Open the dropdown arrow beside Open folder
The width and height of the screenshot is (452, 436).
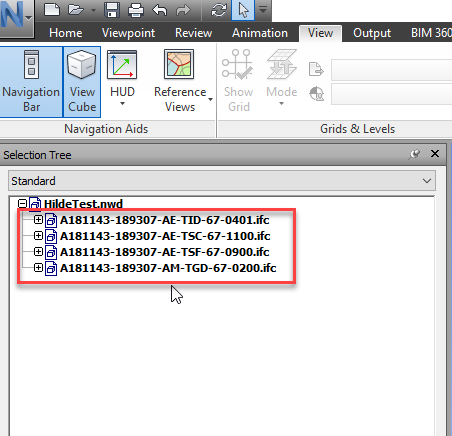(x=93, y=10)
